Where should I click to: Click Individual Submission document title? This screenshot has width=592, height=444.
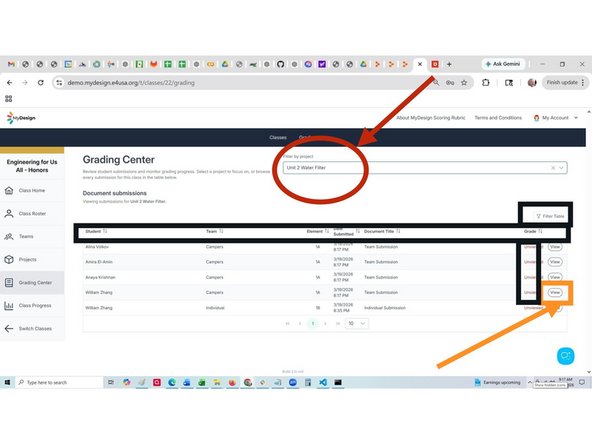(x=385, y=308)
